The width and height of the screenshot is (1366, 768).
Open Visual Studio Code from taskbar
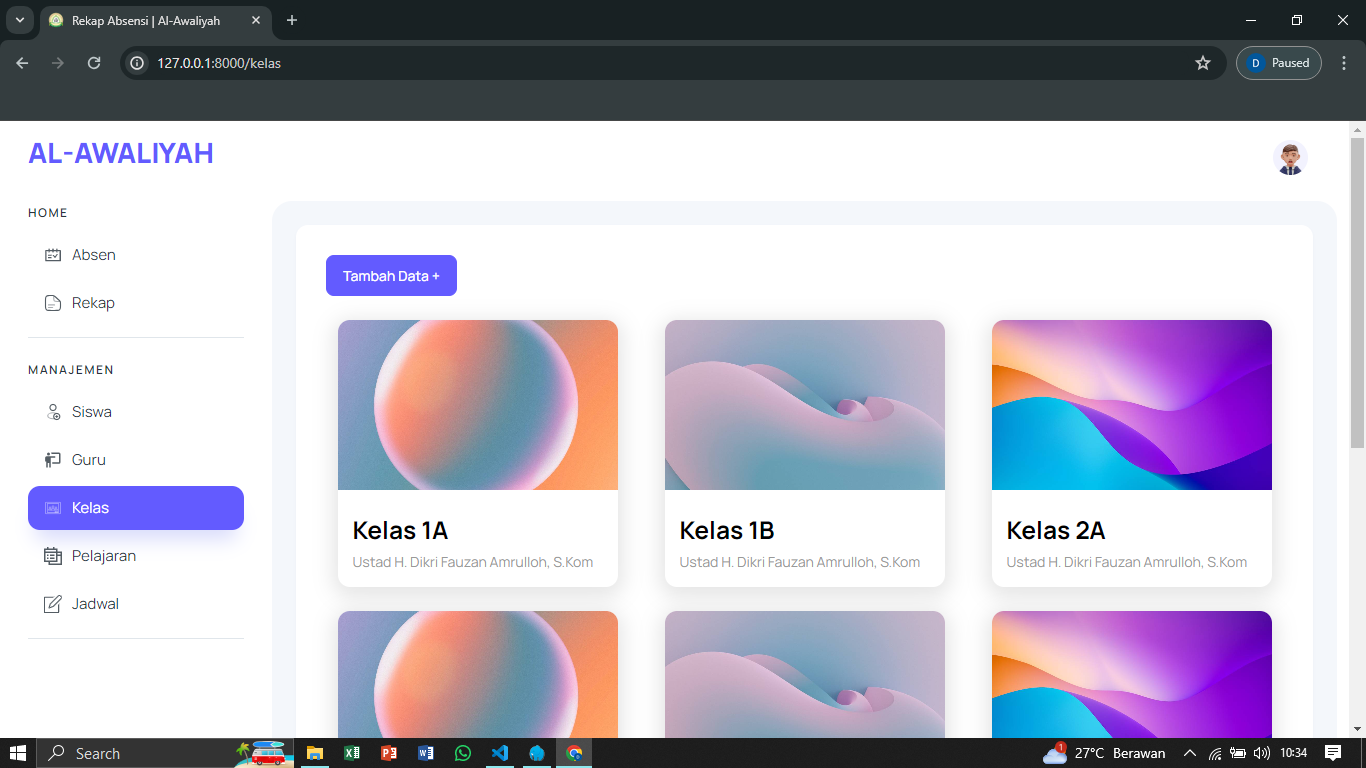pos(500,753)
